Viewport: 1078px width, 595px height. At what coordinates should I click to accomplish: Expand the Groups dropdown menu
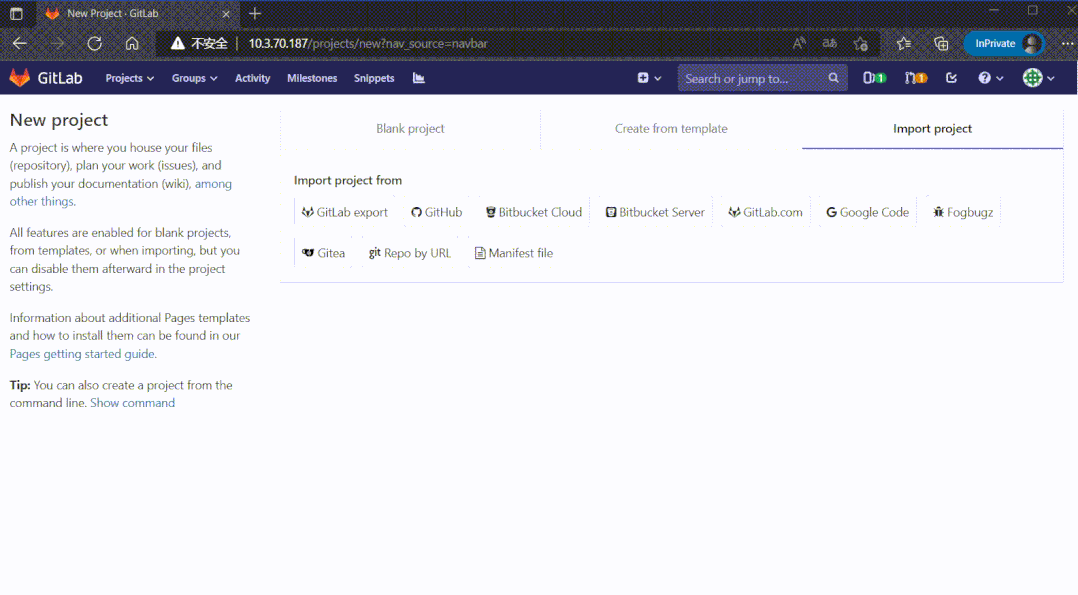point(194,78)
